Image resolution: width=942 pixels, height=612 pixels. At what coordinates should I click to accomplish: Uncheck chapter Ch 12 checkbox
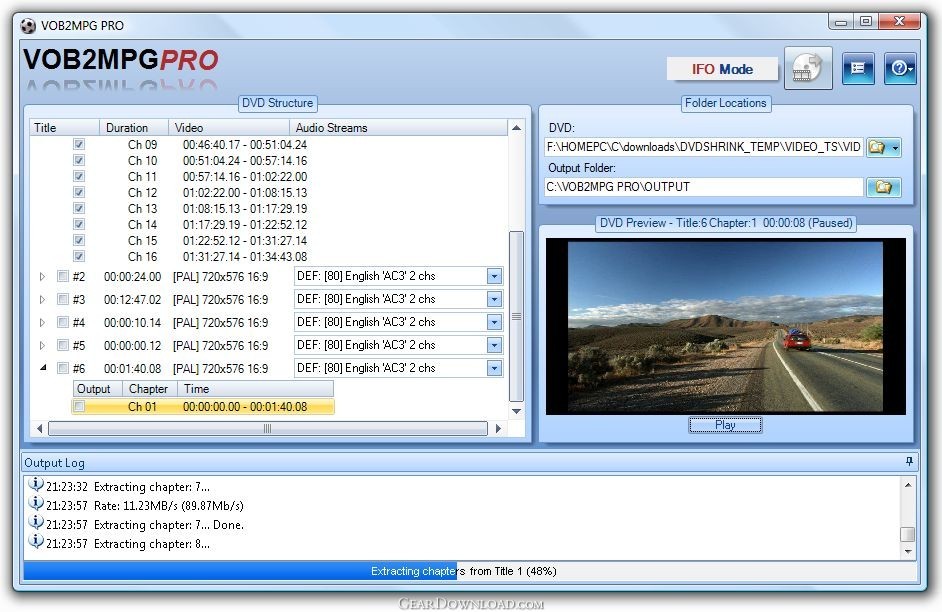click(79, 192)
